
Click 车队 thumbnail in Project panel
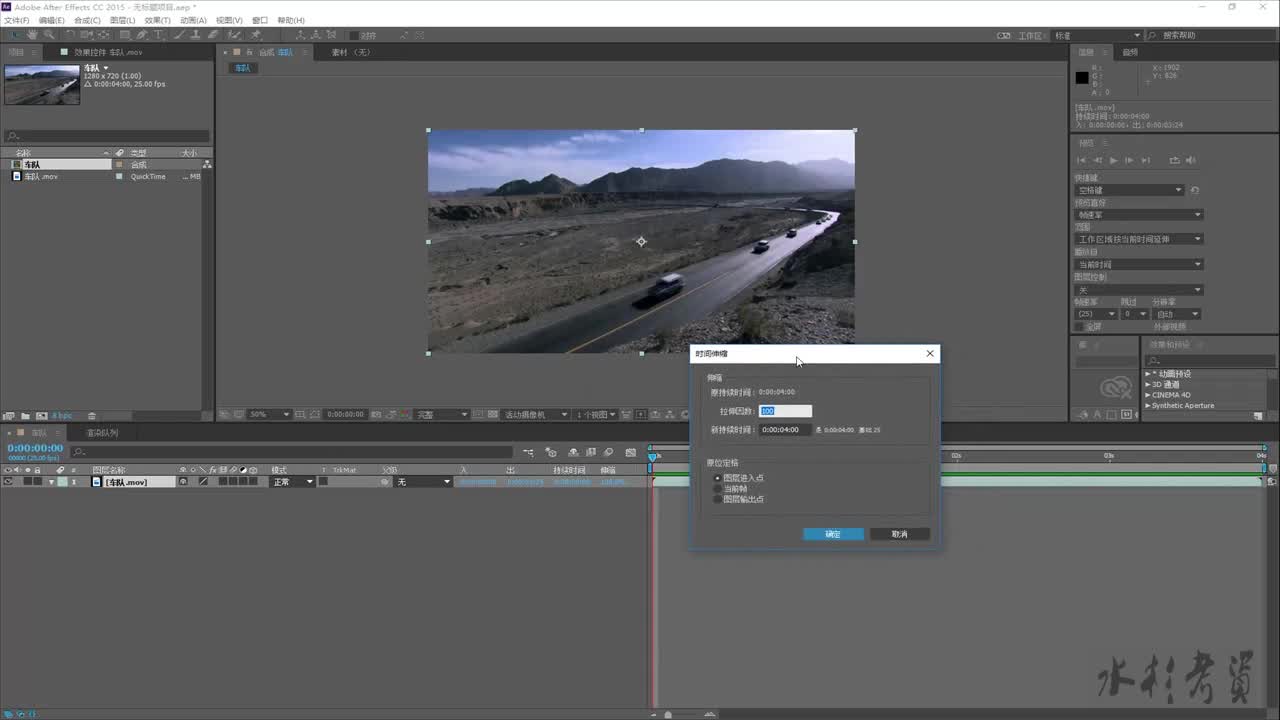(42, 85)
